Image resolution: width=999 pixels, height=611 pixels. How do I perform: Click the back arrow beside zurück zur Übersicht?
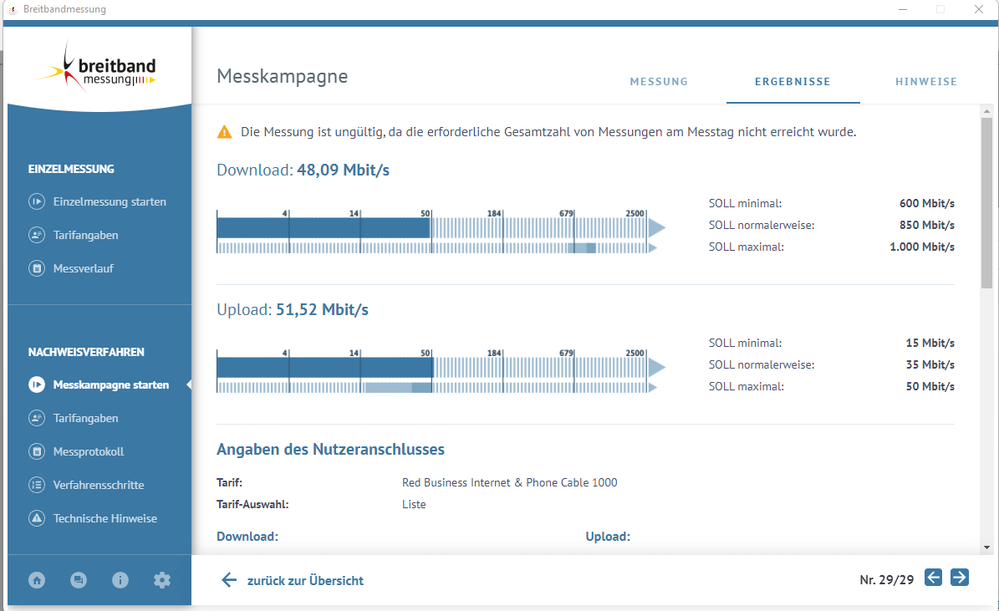pos(229,580)
